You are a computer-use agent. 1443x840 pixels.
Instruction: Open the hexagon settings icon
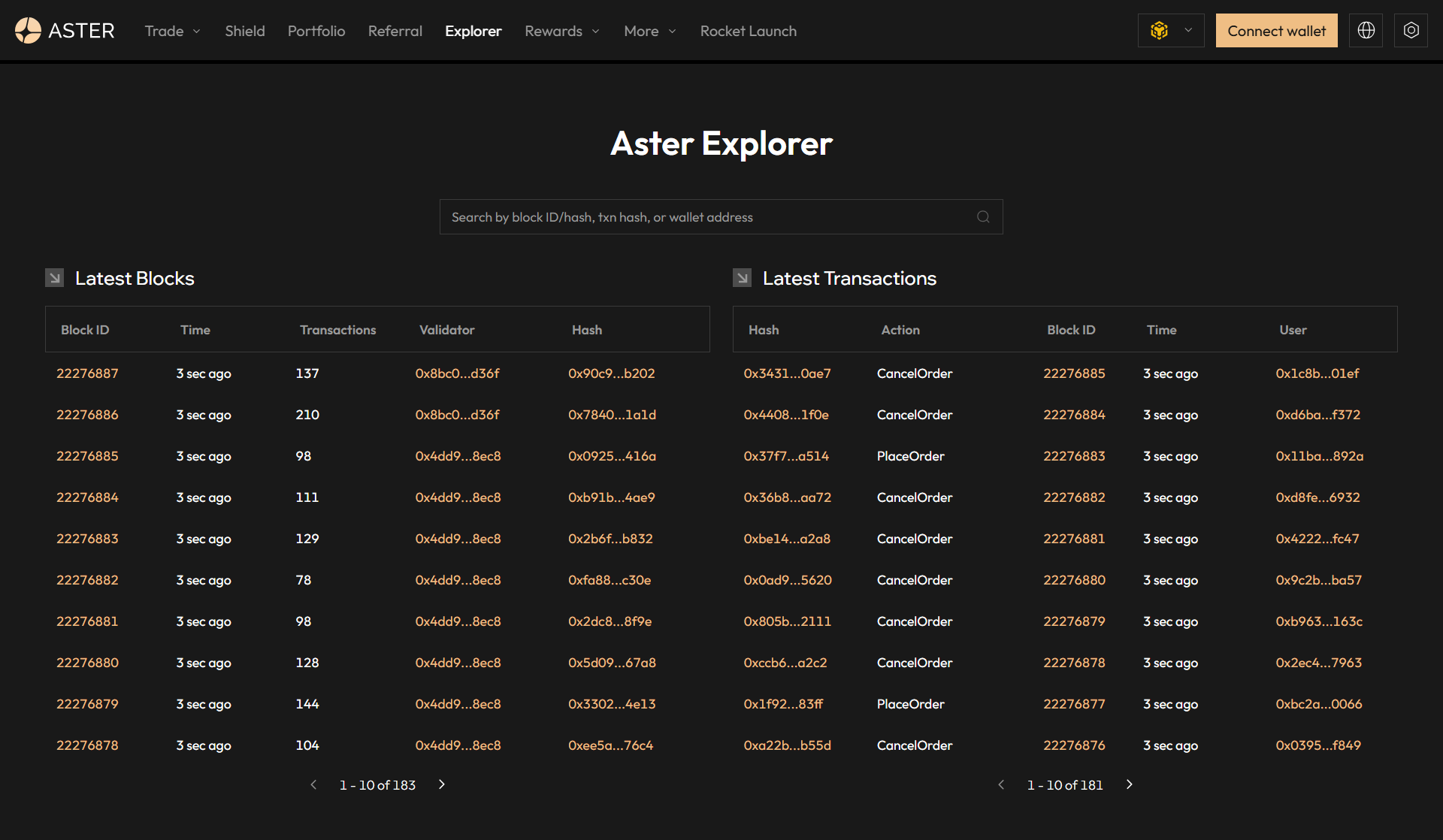[1411, 30]
